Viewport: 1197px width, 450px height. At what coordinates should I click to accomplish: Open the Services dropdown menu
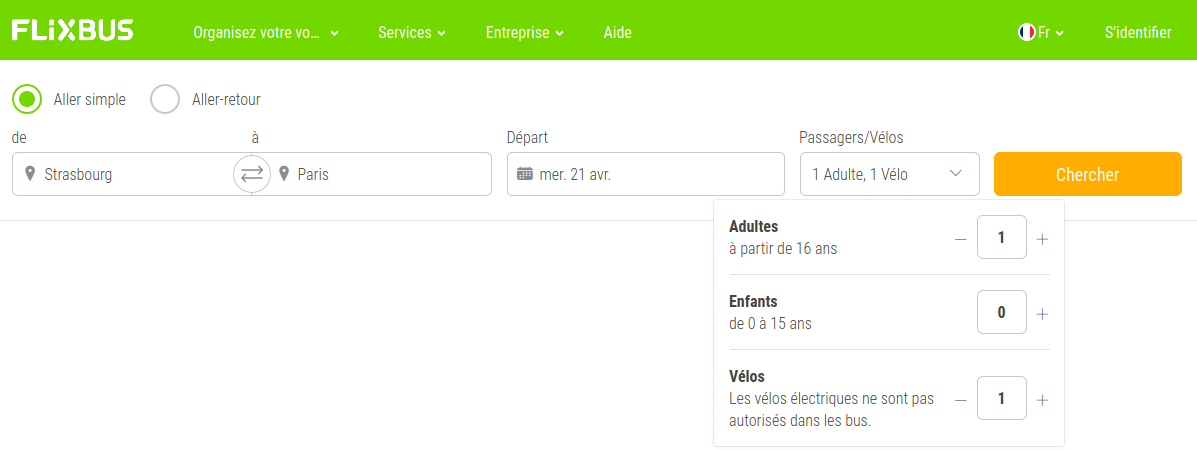(412, 33)
